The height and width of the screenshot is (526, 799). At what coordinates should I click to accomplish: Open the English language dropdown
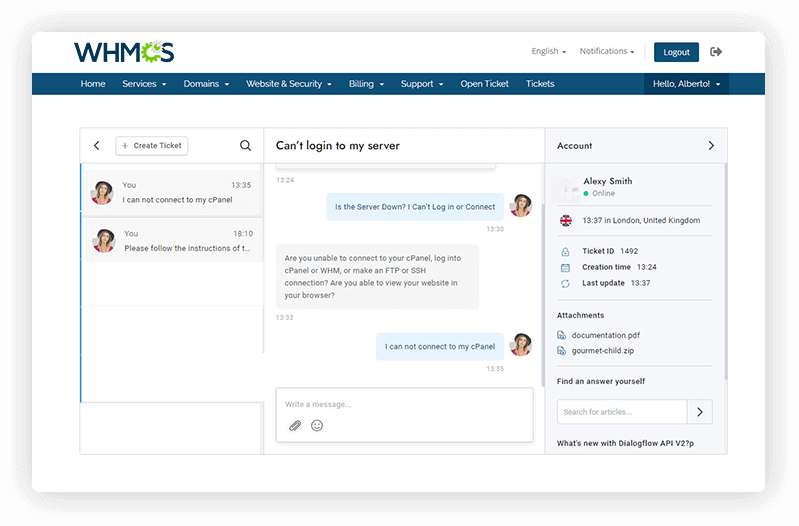(x=548, y=52)
